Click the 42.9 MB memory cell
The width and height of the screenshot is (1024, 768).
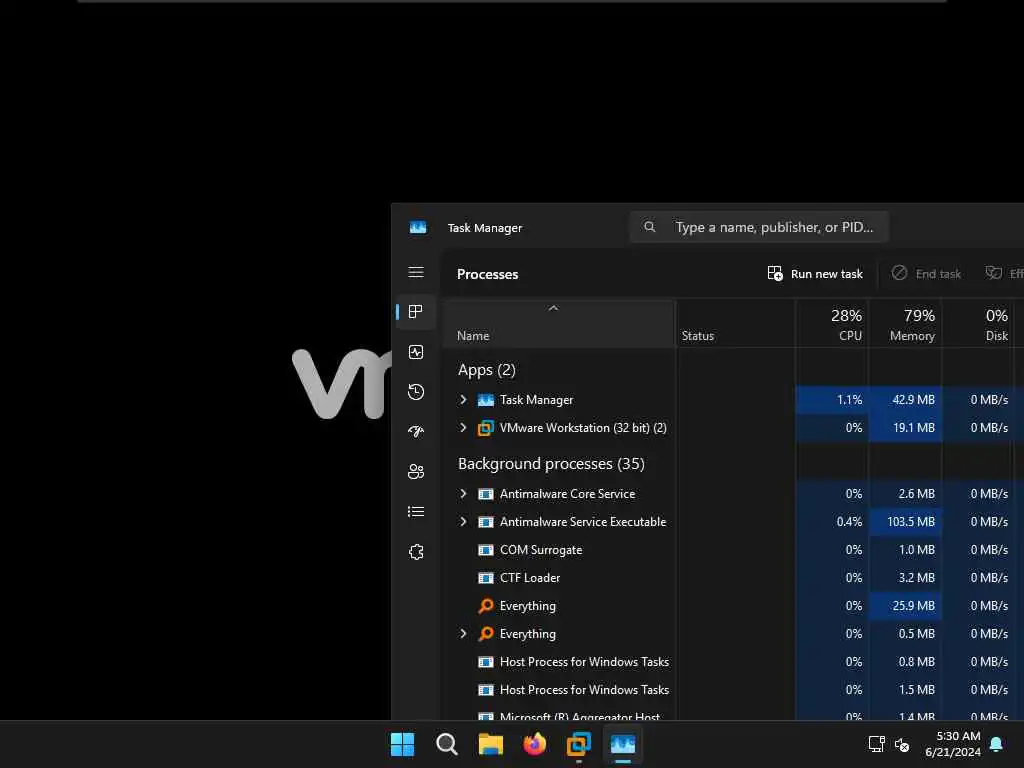(x=905, y=400)
